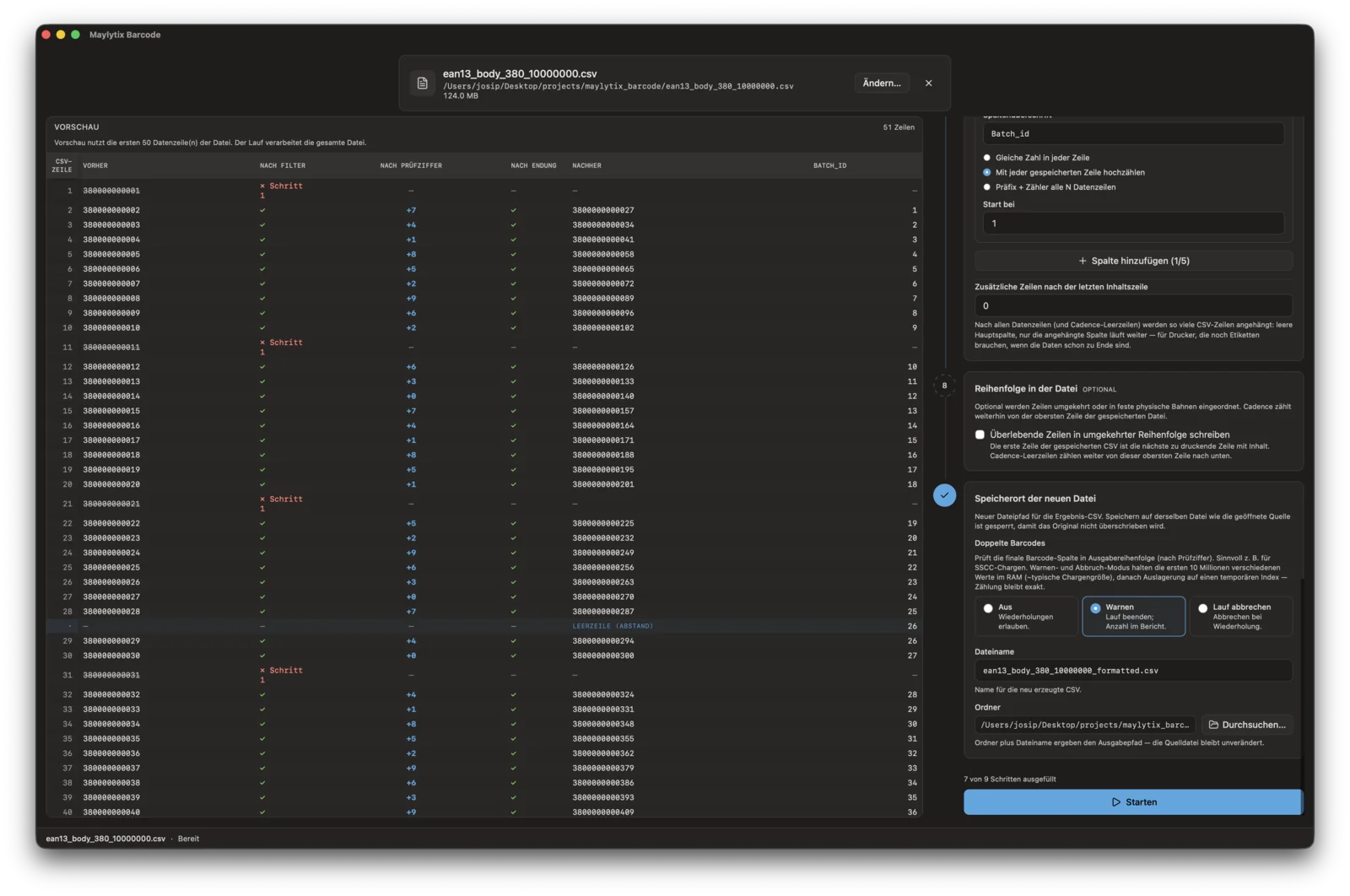Click the cell 380000000015 in Vorher
The height and width of the screenshot is (896, 1350).
pyautogui.click(x=111, y=411)
